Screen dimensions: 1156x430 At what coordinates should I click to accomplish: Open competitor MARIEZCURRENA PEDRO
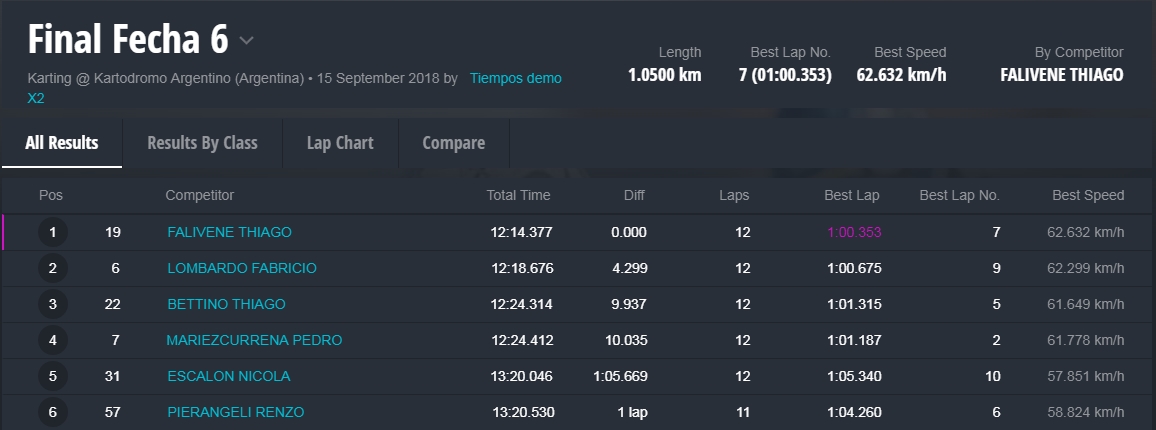(x=254, y=340)
